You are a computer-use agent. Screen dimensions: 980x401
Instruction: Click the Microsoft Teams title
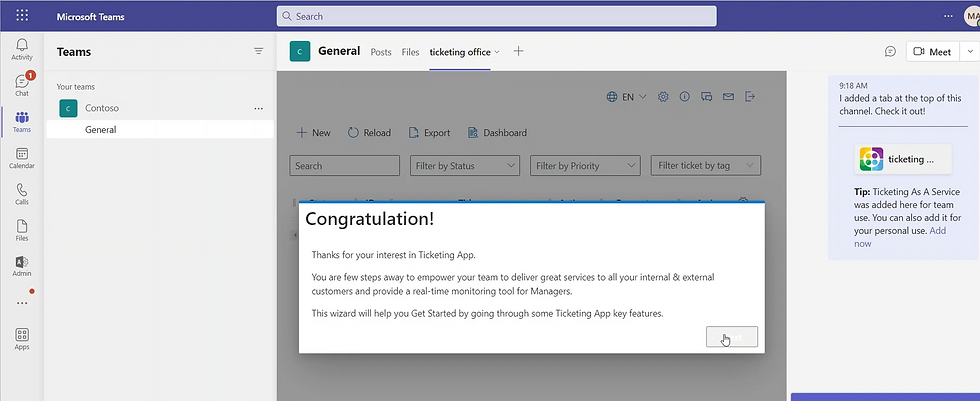(91, 17)
